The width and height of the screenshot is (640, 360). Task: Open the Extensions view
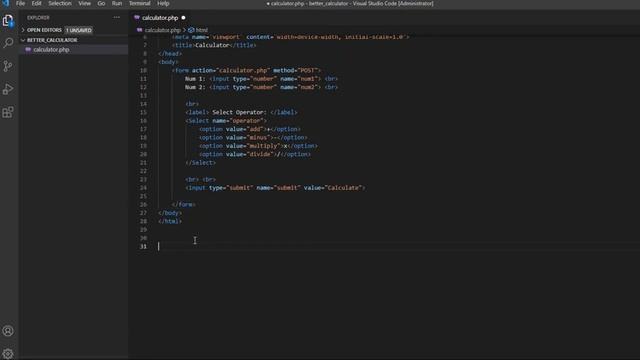click(8, 112)
